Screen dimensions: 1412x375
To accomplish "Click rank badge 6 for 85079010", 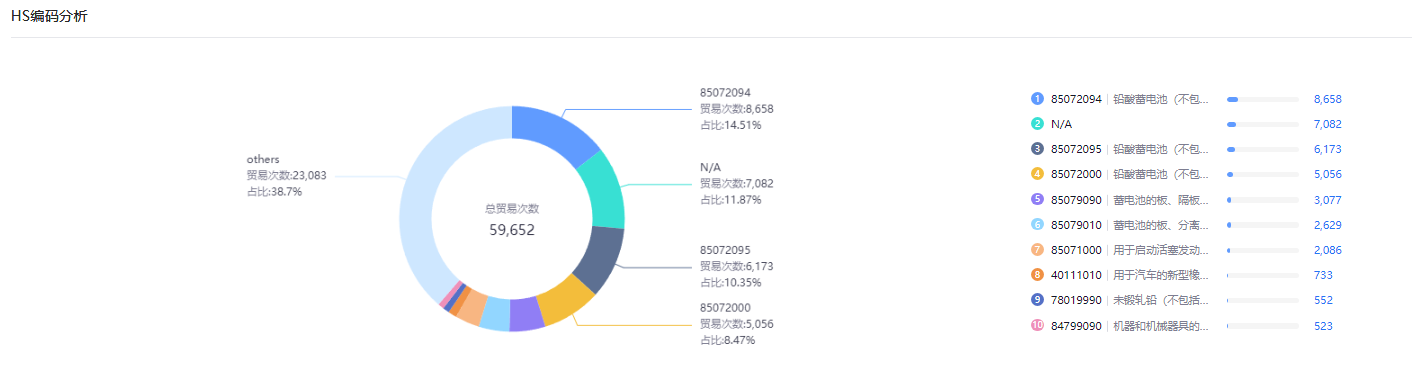I will click(x=1037, y=224).
